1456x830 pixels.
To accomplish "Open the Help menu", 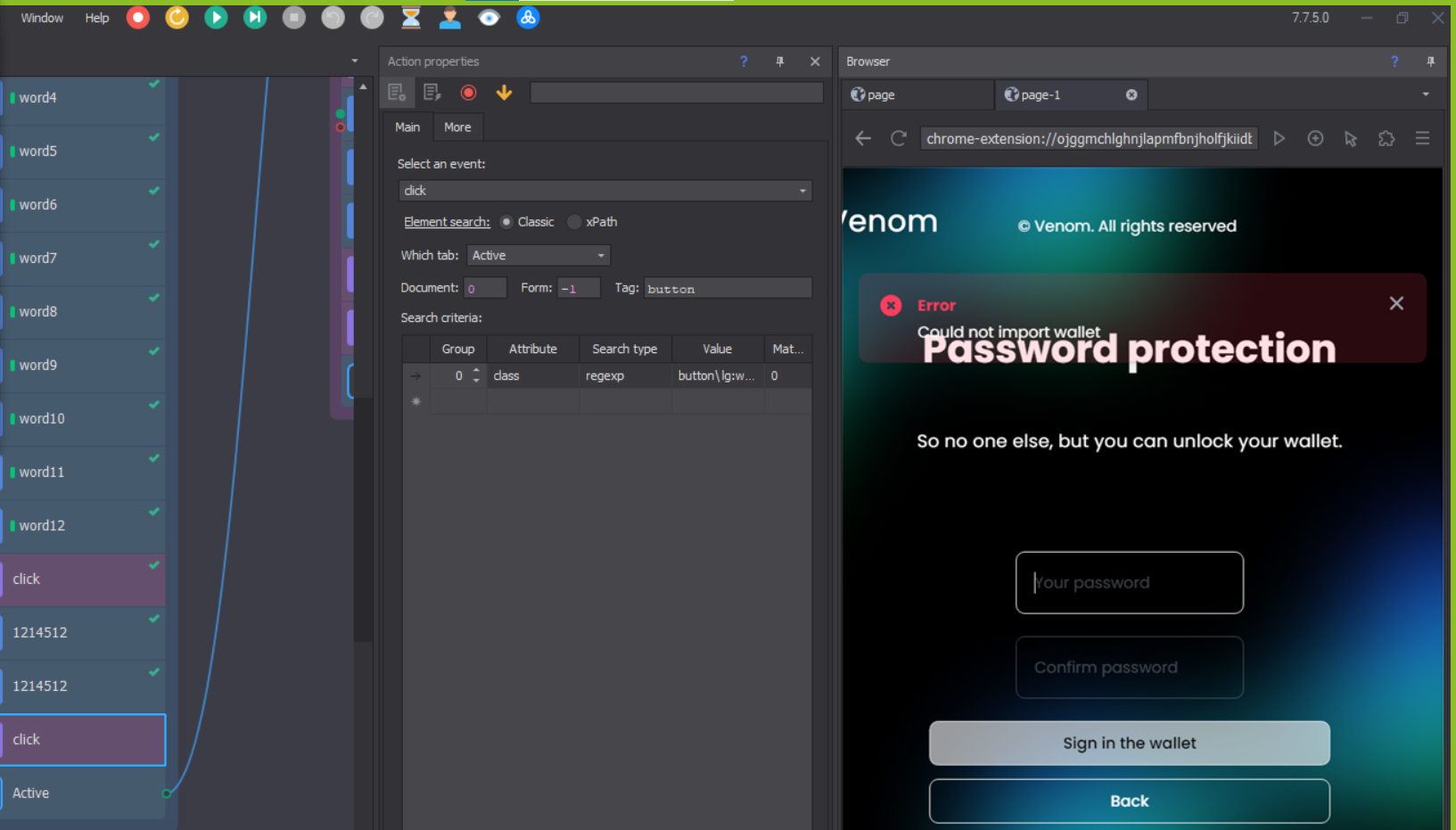I will click(x=96, y=18).
